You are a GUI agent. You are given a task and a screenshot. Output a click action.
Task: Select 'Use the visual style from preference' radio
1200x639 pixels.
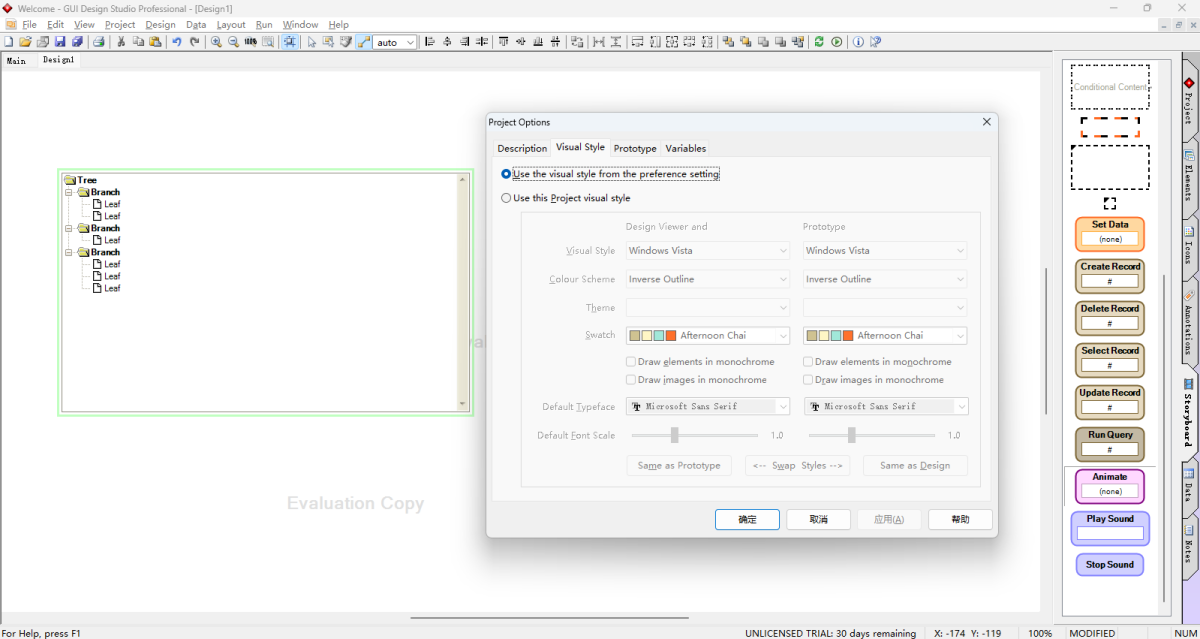pyautogui.click(x=506, y=174)
